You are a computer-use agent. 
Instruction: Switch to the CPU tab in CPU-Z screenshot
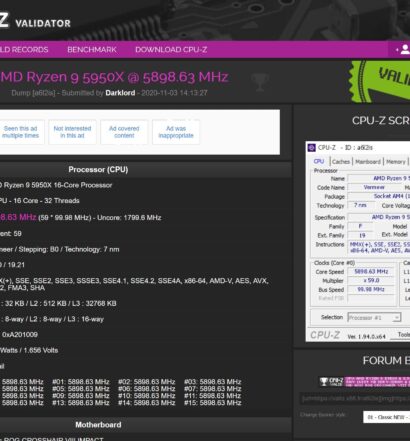(319, 161)
